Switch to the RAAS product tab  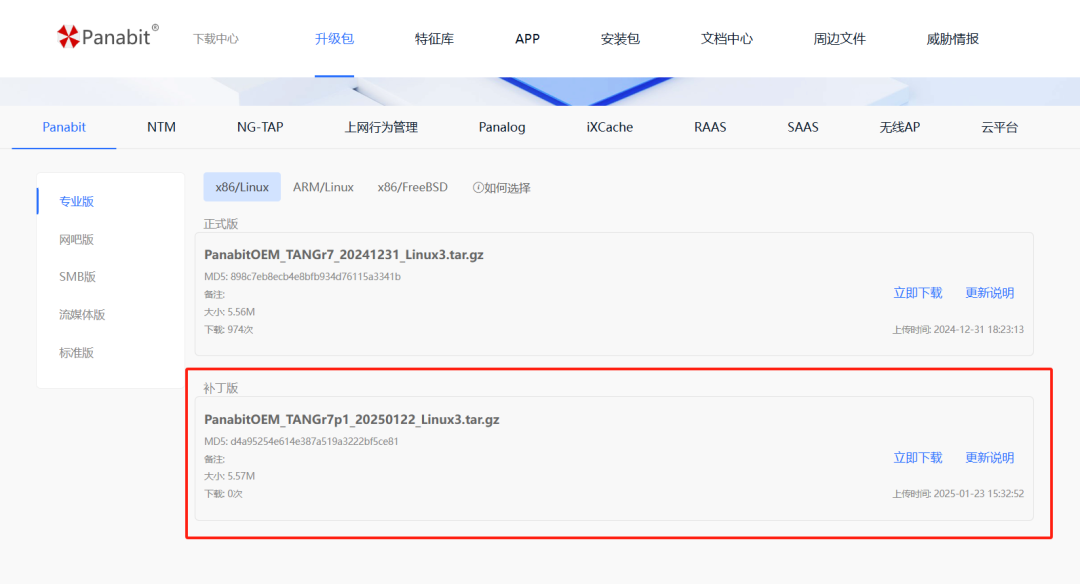tap(710, 127)
